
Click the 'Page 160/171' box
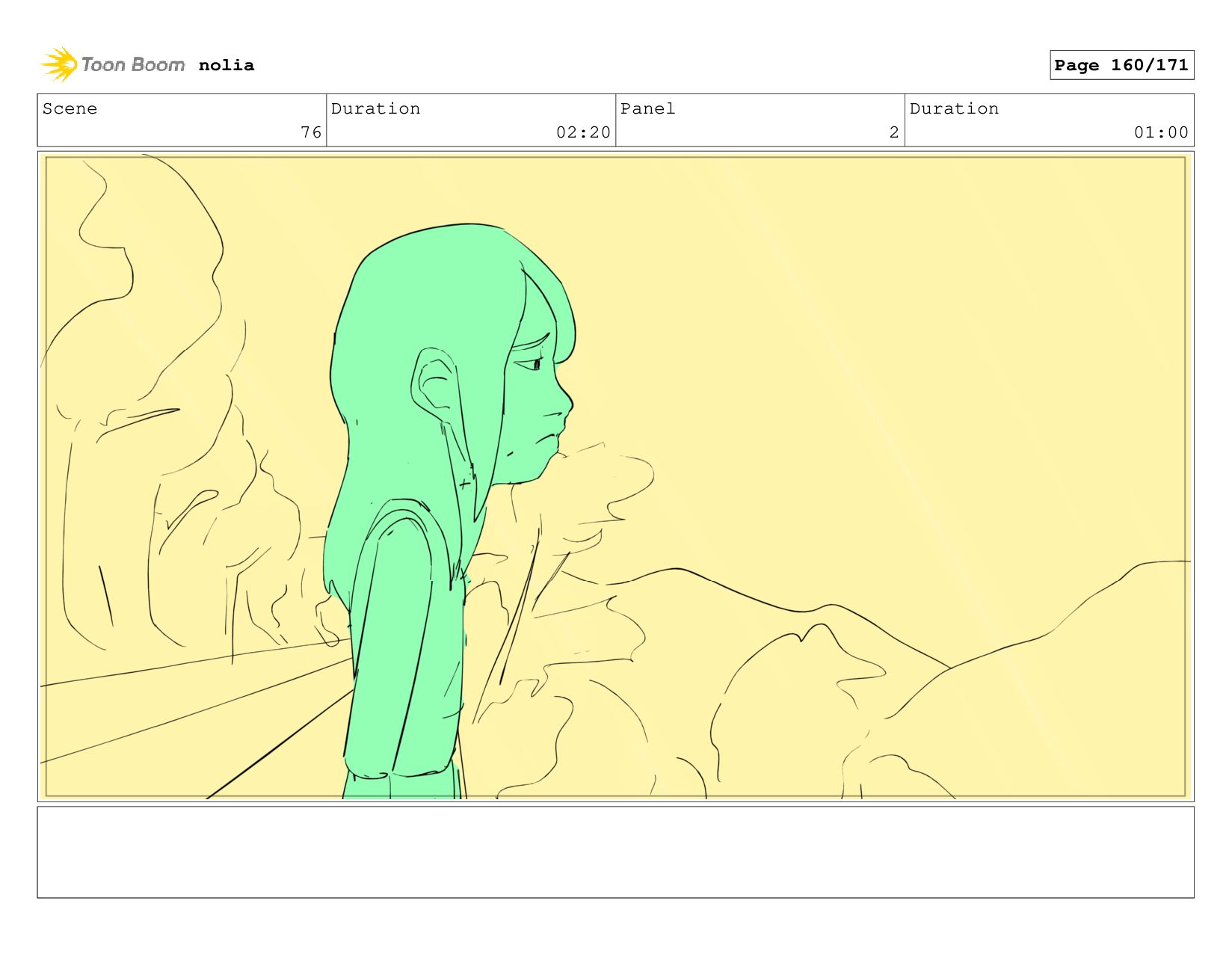1121,65
